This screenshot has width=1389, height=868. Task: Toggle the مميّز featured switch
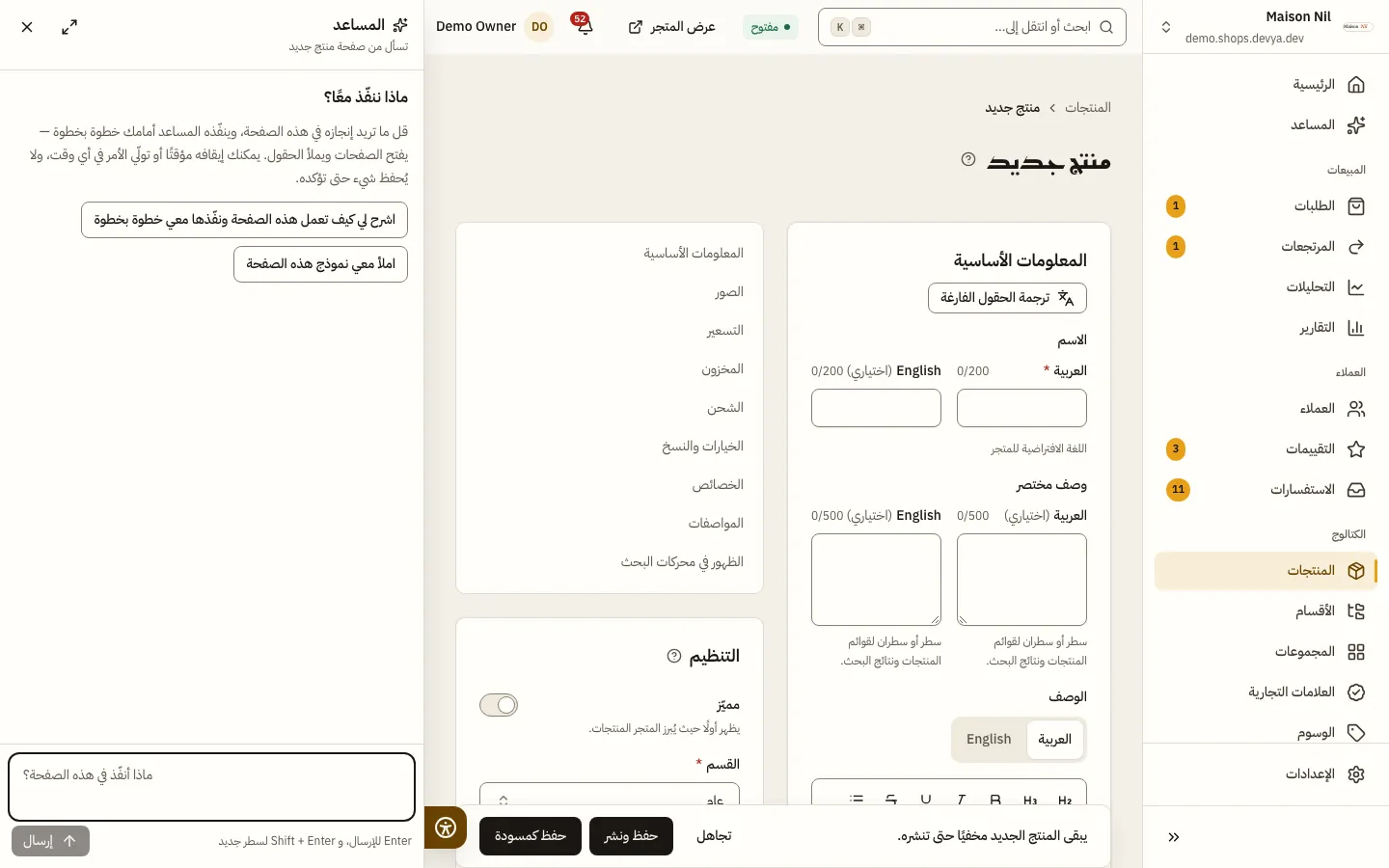499,705
